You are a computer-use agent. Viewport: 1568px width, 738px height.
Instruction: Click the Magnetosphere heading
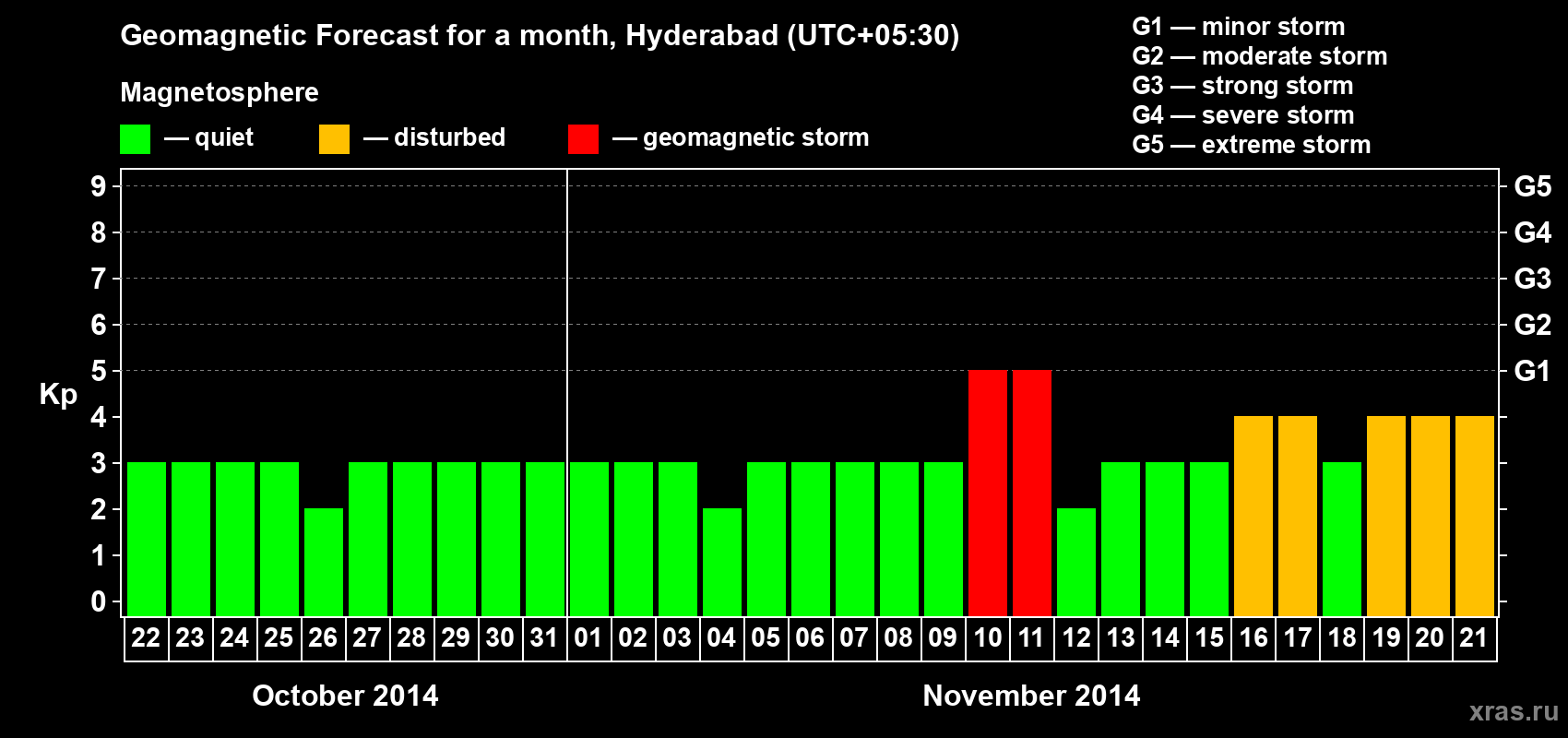click(x=220, y=92)
